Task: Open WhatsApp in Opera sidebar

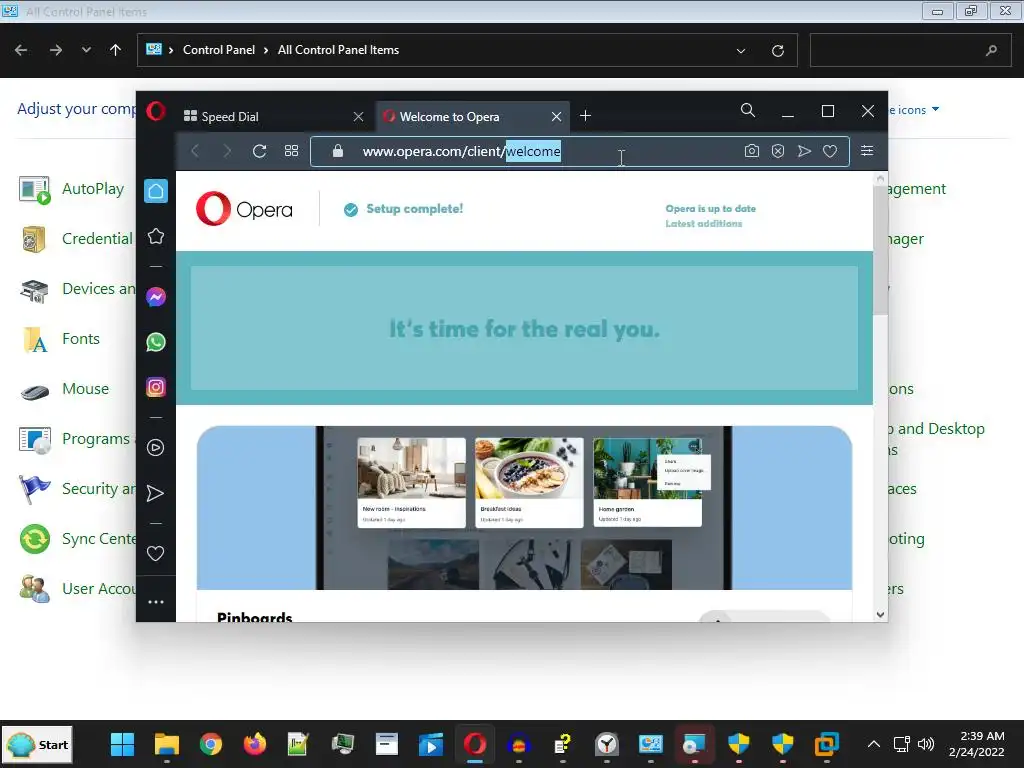Action: pos(155,342)
